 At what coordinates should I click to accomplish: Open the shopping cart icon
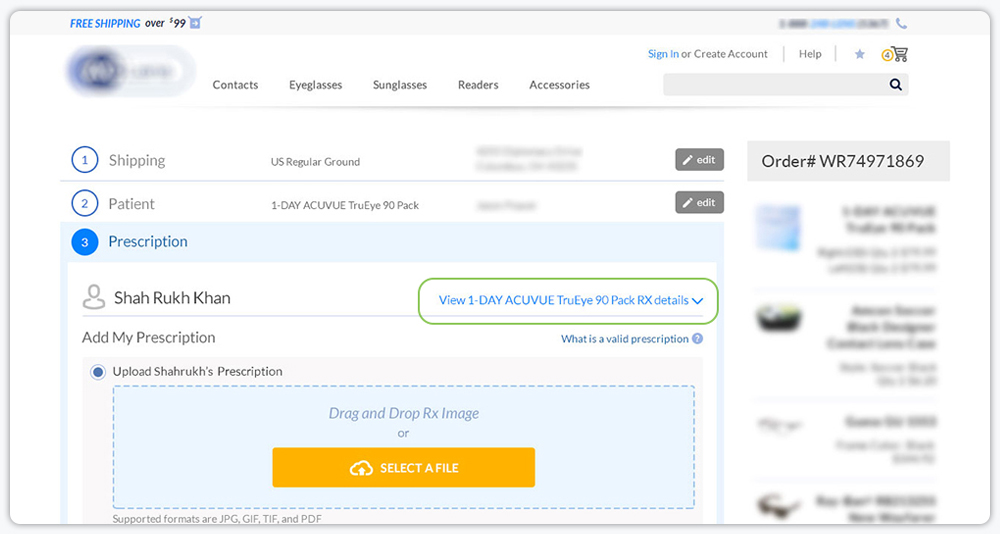click(899, 54)
